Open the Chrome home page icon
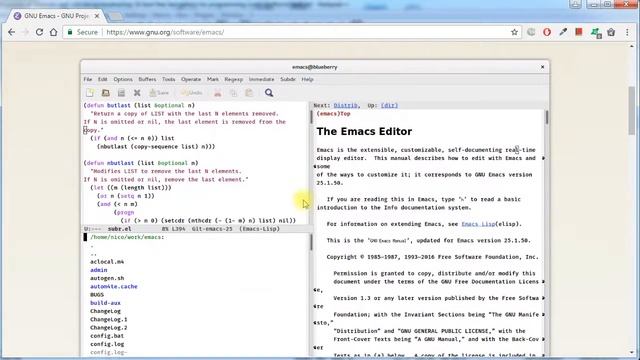The width and height of the screenshot is (640, 360). tap(53, 32)
